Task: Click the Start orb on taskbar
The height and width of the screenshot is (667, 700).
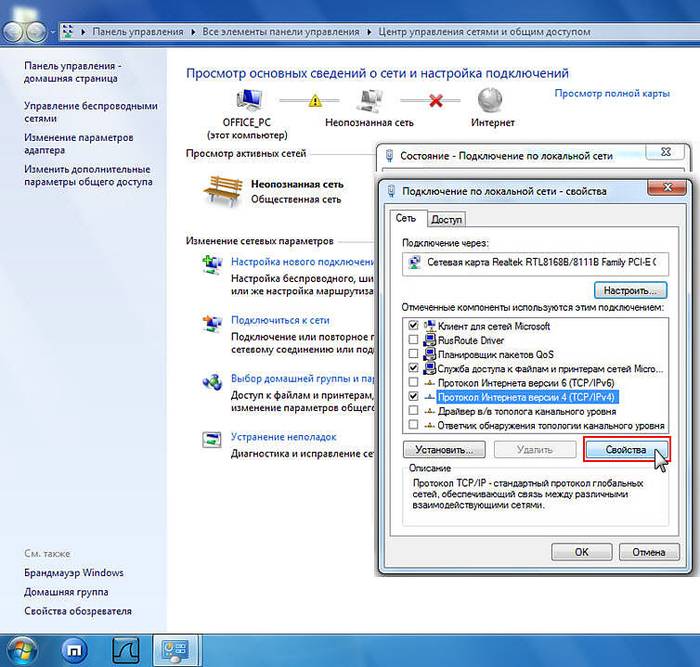Action: point(22,650)
